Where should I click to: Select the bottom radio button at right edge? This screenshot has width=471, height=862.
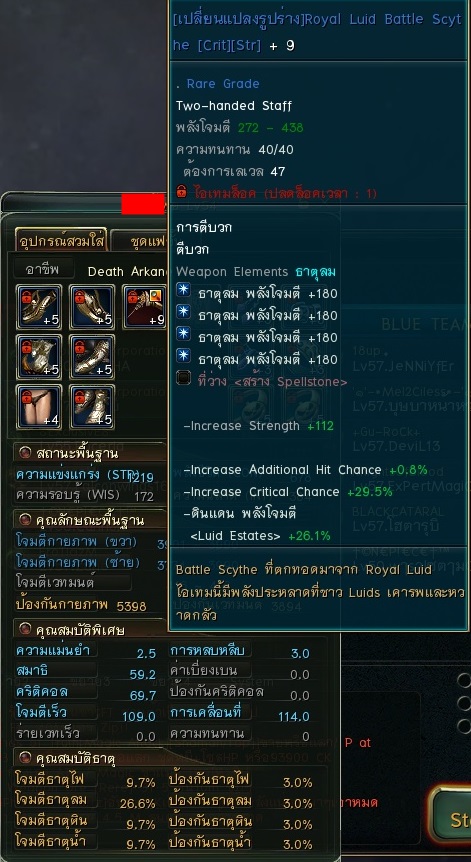point(464,725)
